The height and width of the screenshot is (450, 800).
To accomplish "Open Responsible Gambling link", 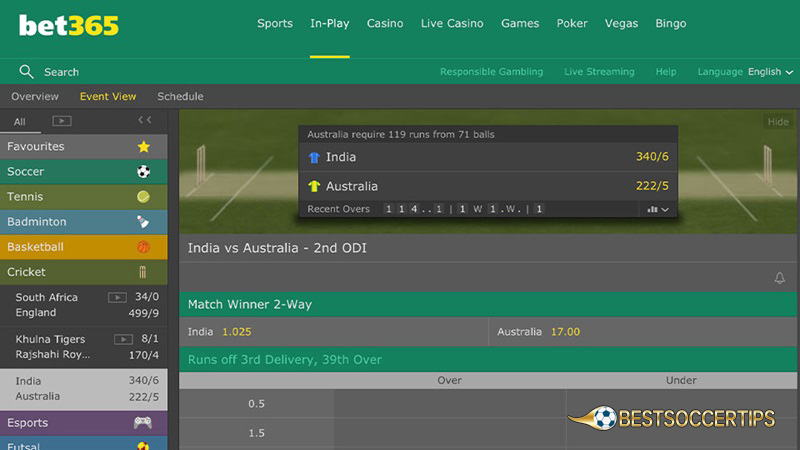I will click(x=491, y=72).
